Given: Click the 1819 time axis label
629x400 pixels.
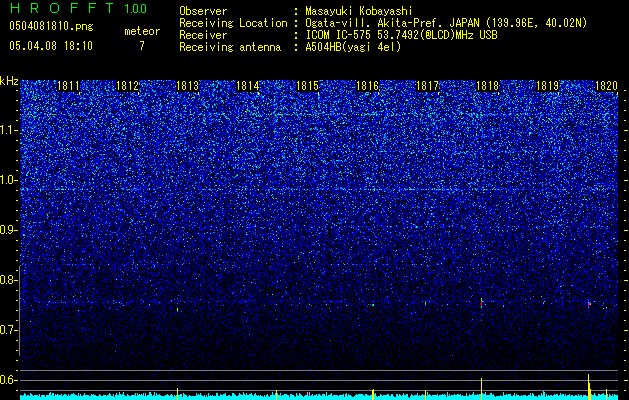Looking at the screenshot, I should coord(547,86).
